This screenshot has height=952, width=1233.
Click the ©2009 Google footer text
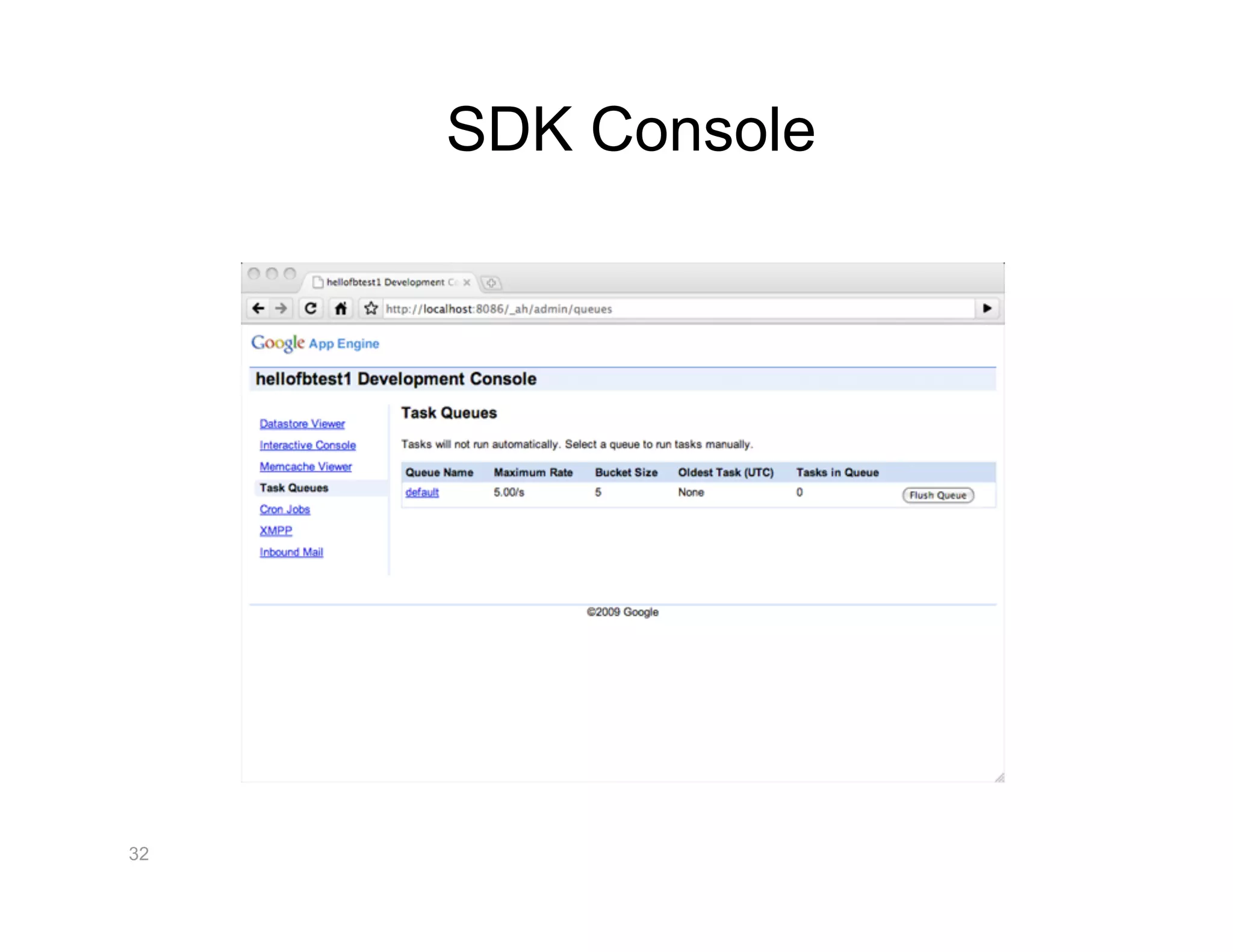[623, 612]
